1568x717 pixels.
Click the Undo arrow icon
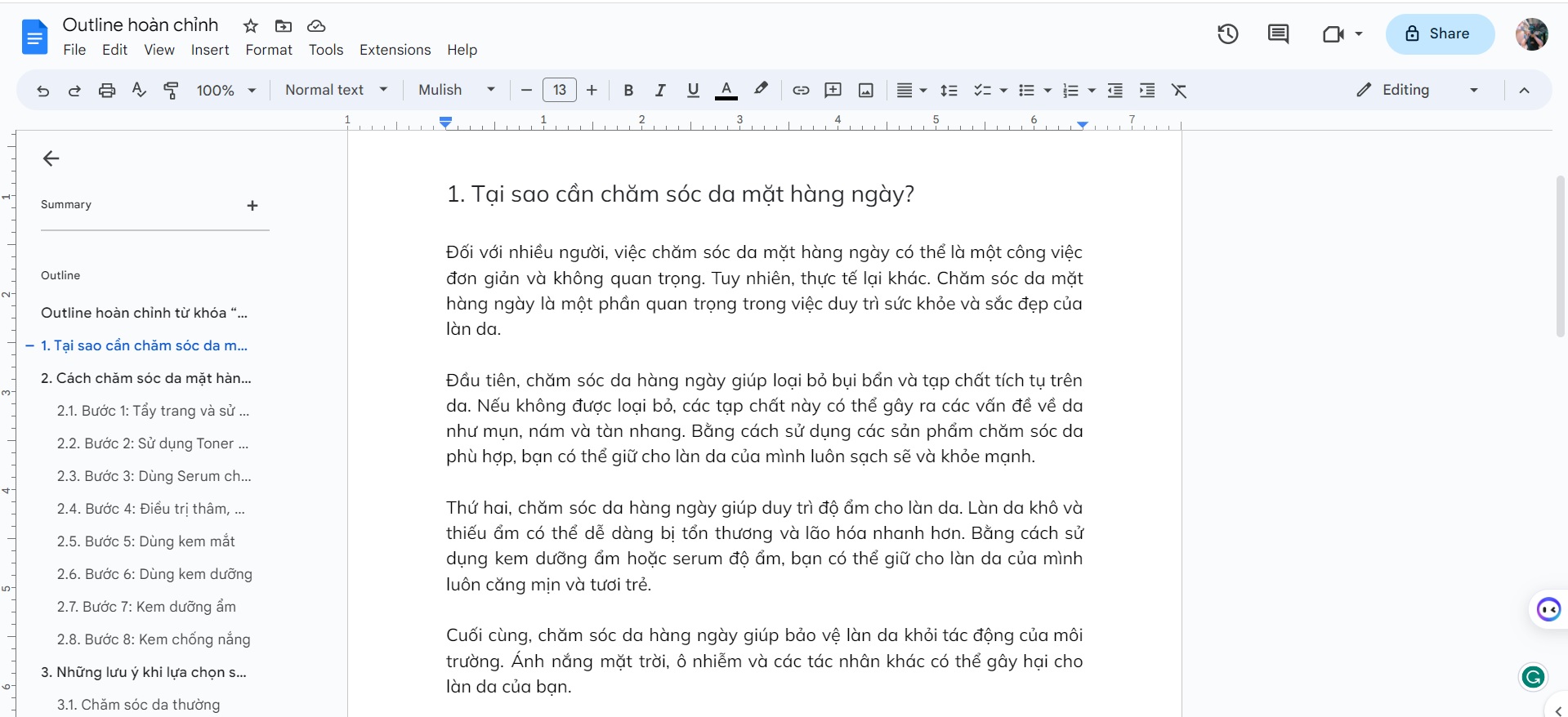[x=42, y=91]
